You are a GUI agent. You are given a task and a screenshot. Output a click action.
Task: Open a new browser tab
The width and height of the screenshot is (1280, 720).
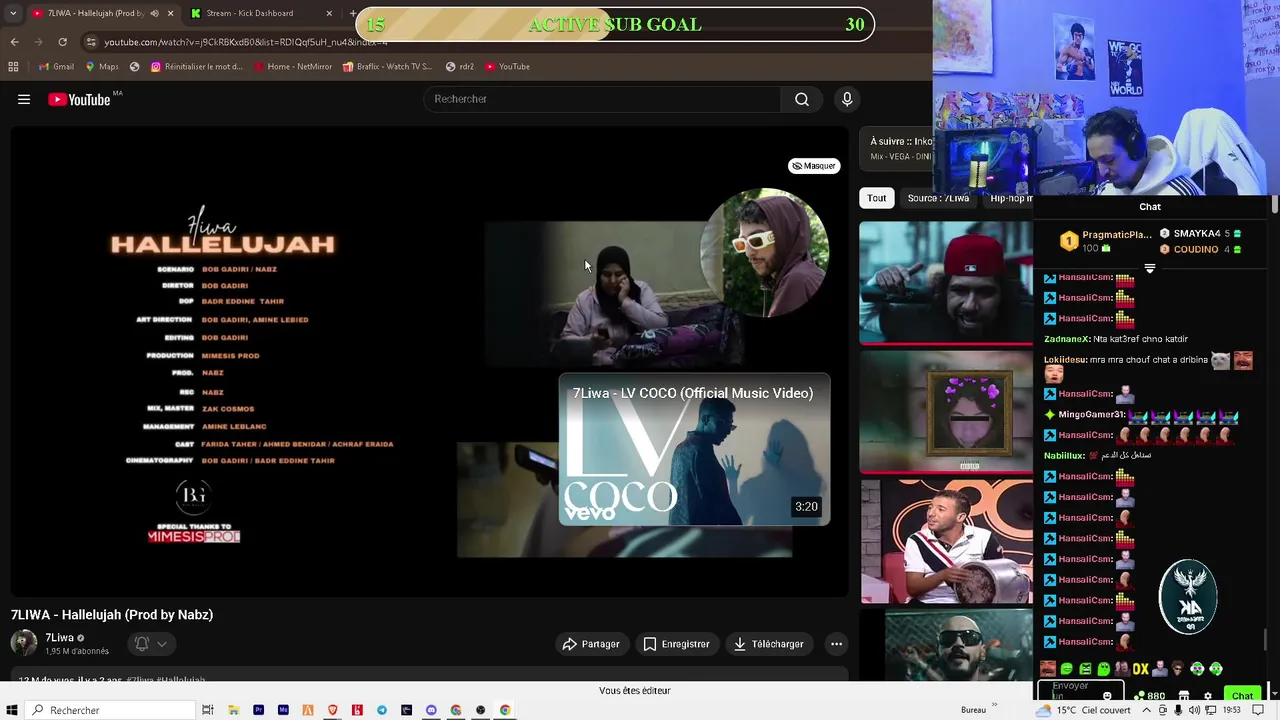352,13
